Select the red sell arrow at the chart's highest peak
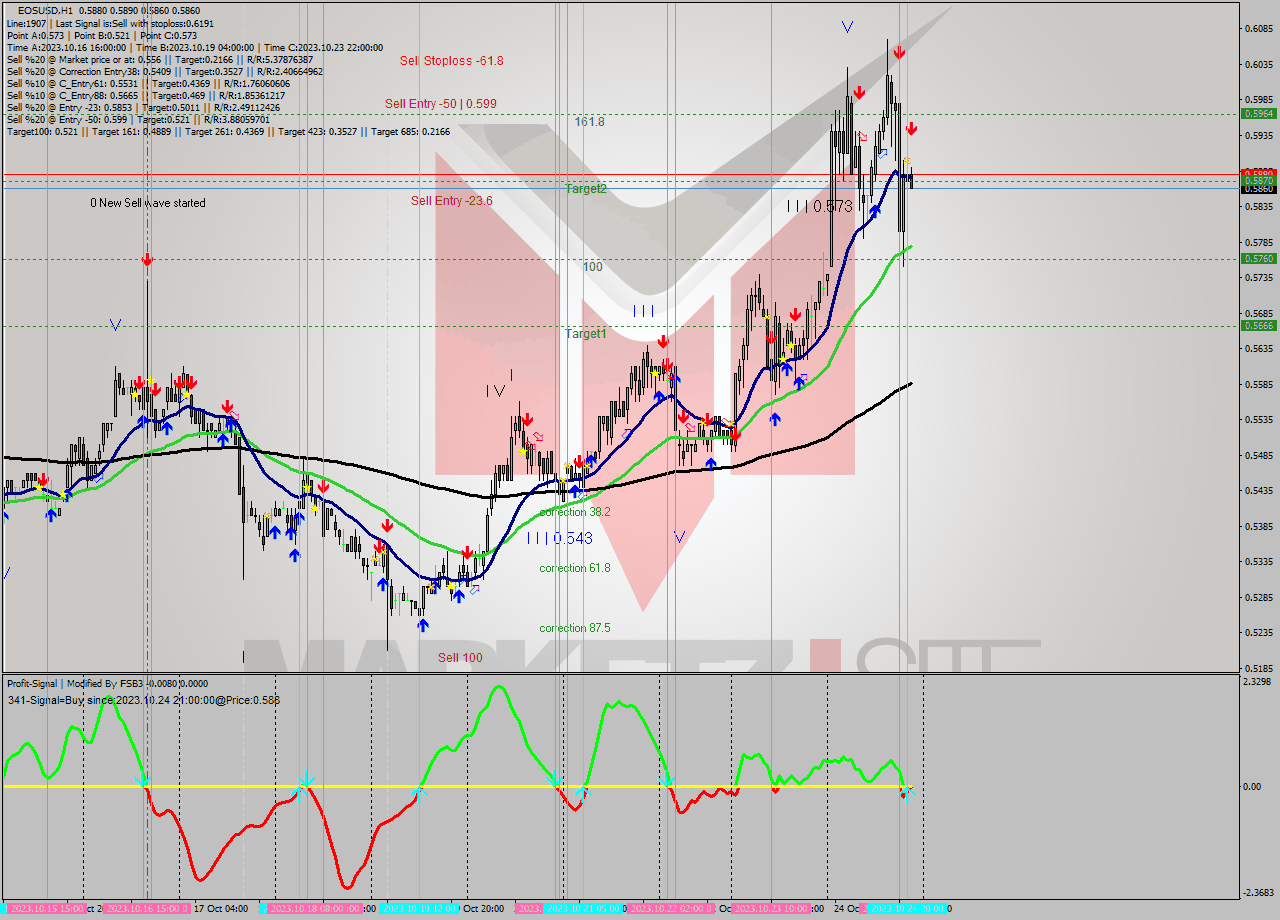The height and width of the screenshot is (920, 1280). pyautogui.click(x=899, y=51)
